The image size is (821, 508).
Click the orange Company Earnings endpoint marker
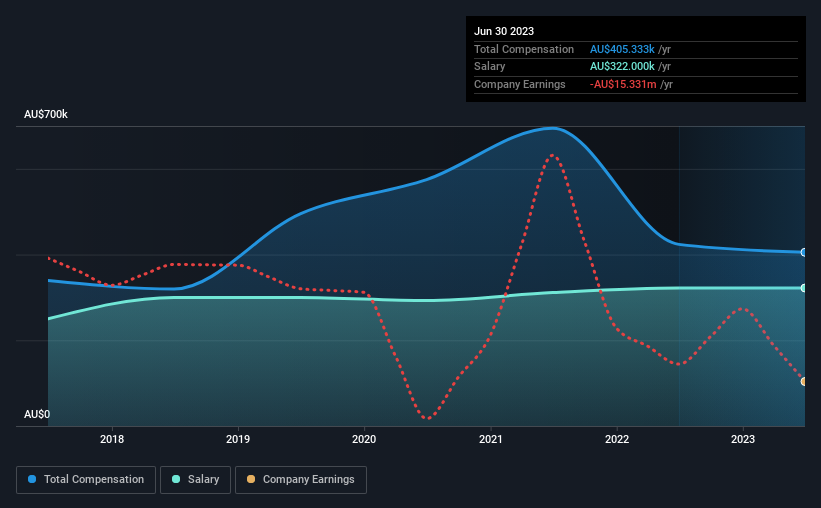[x=804, y=382]
